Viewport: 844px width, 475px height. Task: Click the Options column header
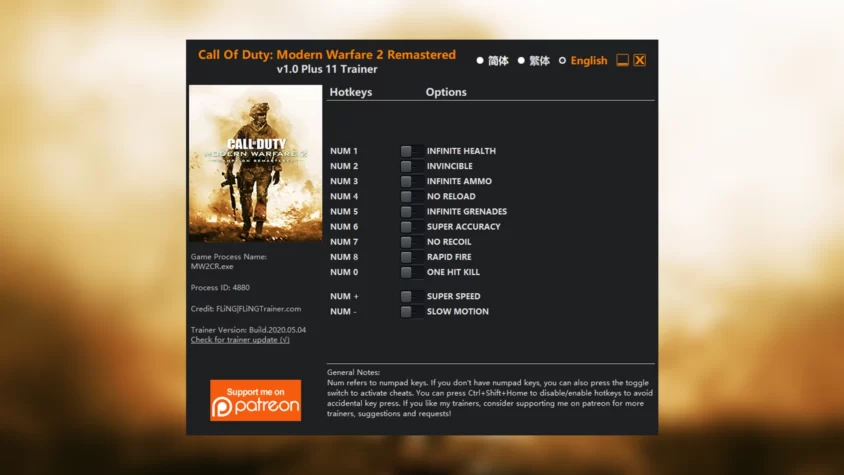click(446, 92)
